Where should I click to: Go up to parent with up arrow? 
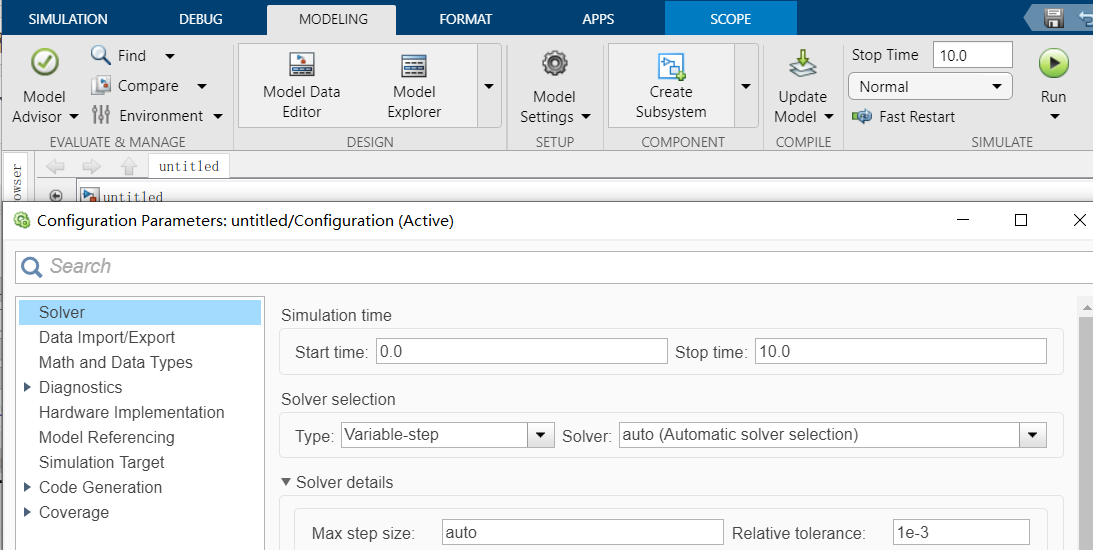pos(128,167)
